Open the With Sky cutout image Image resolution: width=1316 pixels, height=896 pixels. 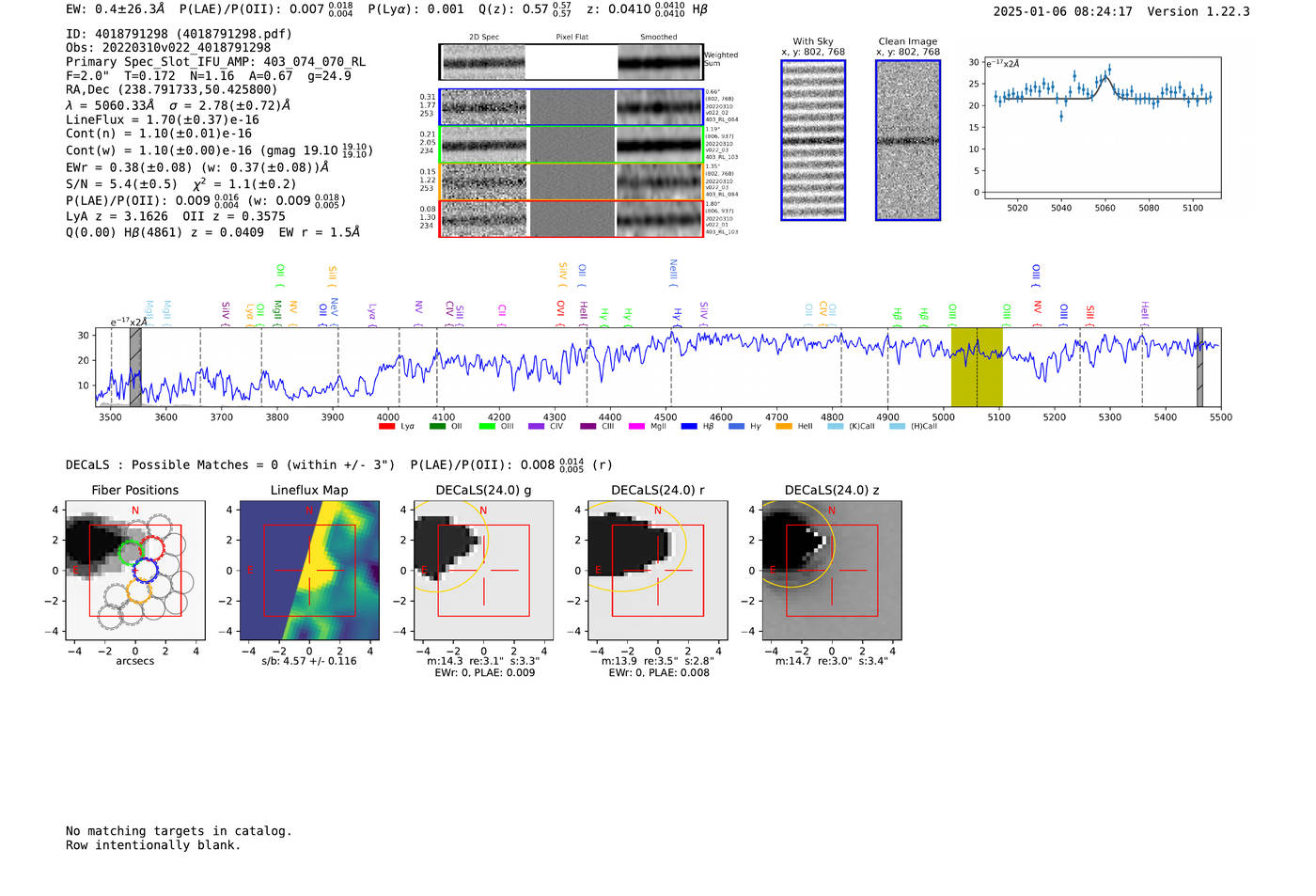(813, 140)
